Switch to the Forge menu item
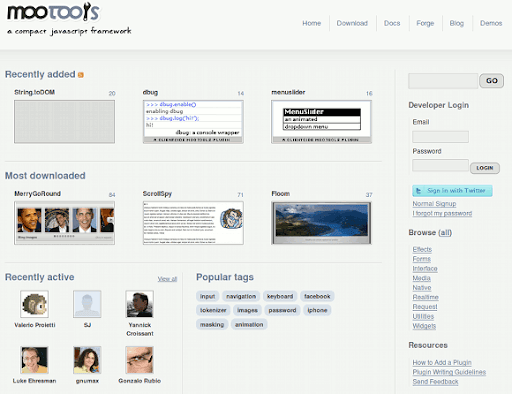The height and width of the screenshot is (394, 512). [x=425, y=23]
